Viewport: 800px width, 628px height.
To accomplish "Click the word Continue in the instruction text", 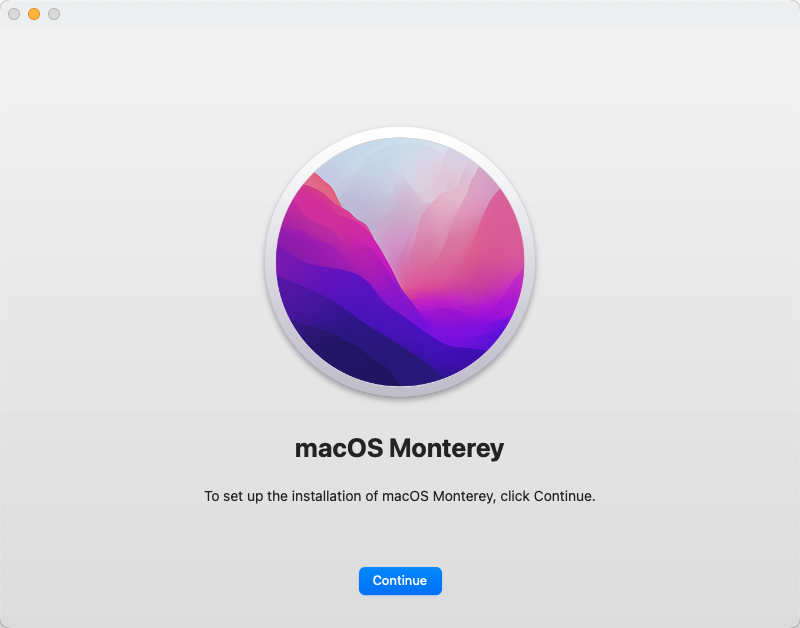I will point(564,496).
